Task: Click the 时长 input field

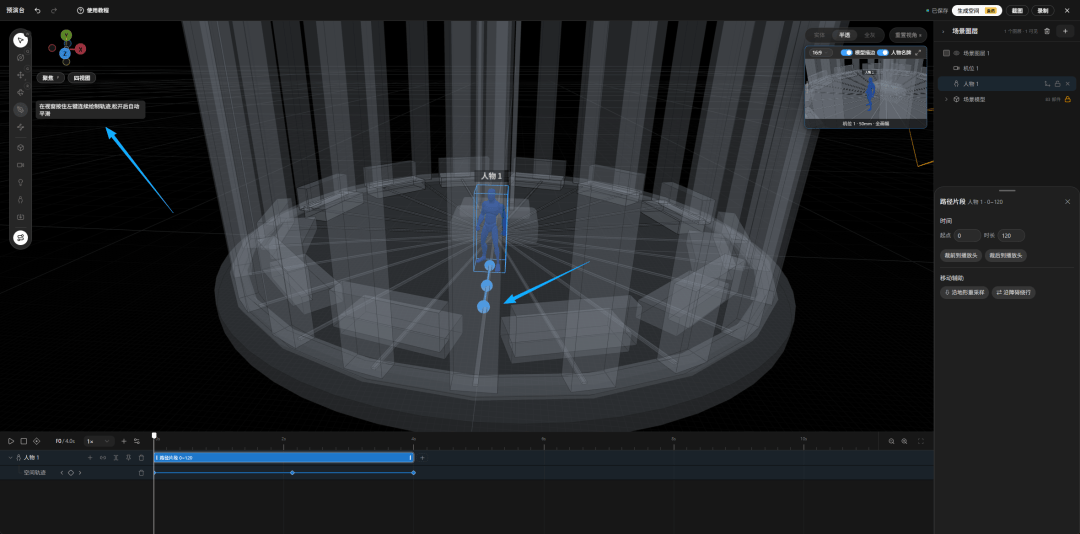Action: click(x=1011, y=236)
